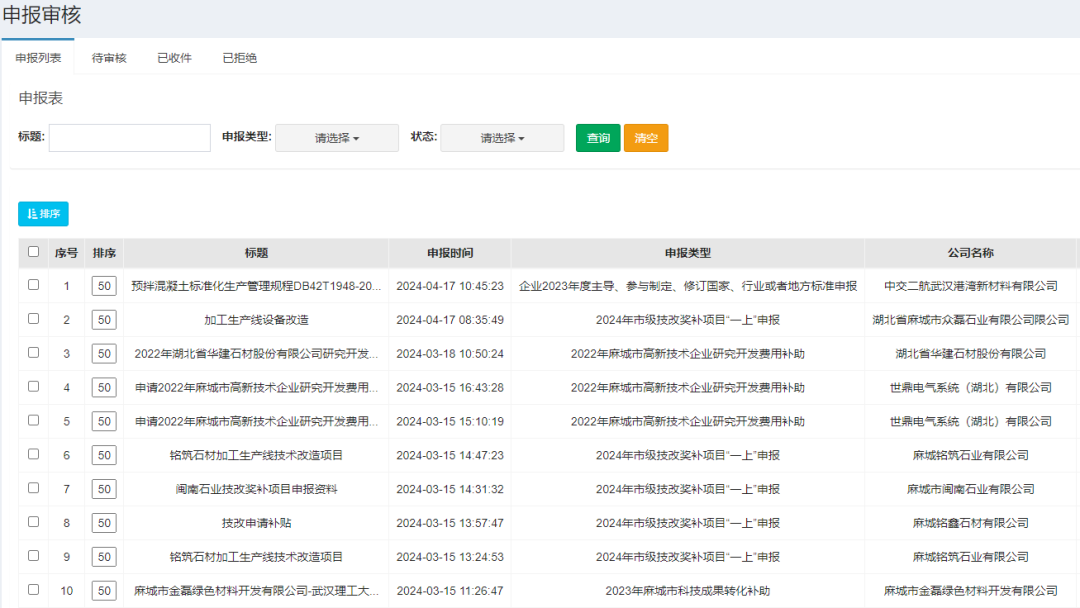This screenshot has width=1080, height=608.
Task: Expand the 请选择 selector next to 申报类型
Action: [336, 137]
